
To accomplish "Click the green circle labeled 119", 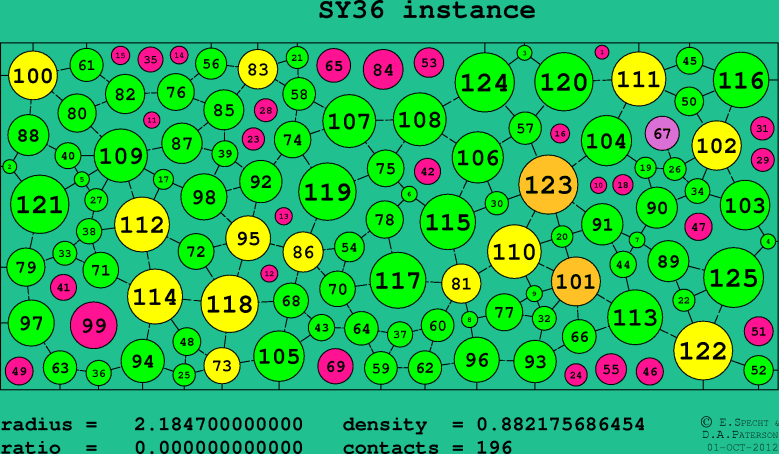I will pyautogui.click(x=328, y=192).
